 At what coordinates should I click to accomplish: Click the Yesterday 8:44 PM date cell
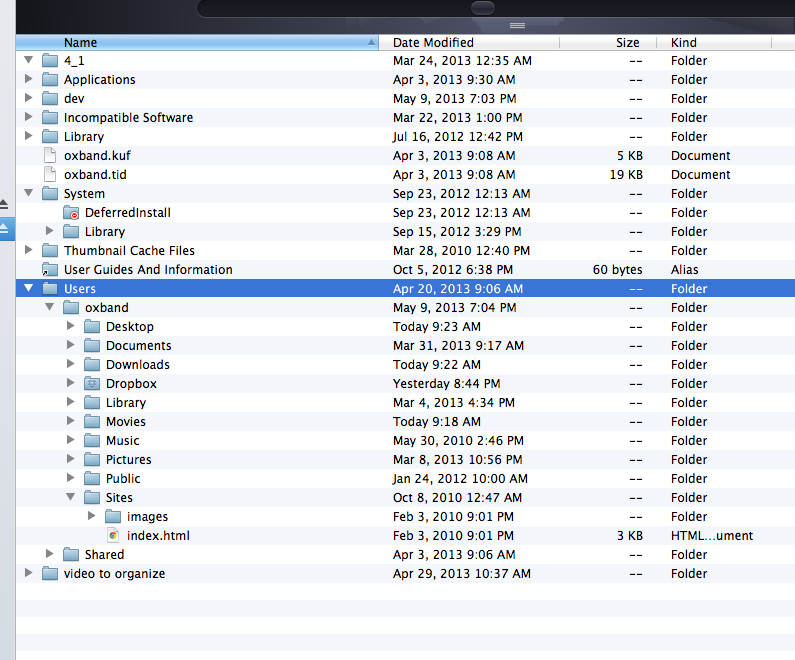[x=446, y=383]
